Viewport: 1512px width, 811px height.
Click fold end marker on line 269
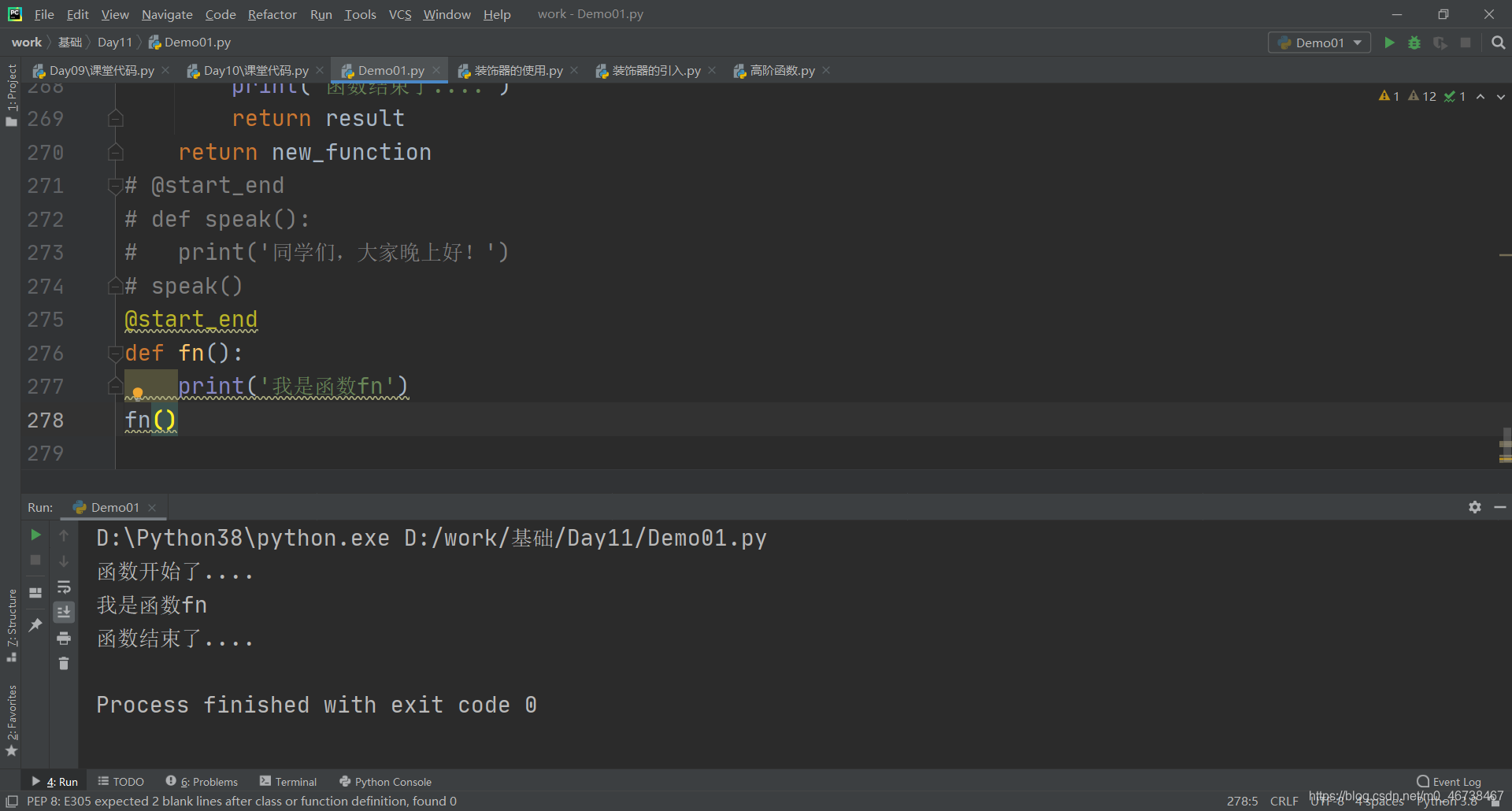tap(116, 119)
